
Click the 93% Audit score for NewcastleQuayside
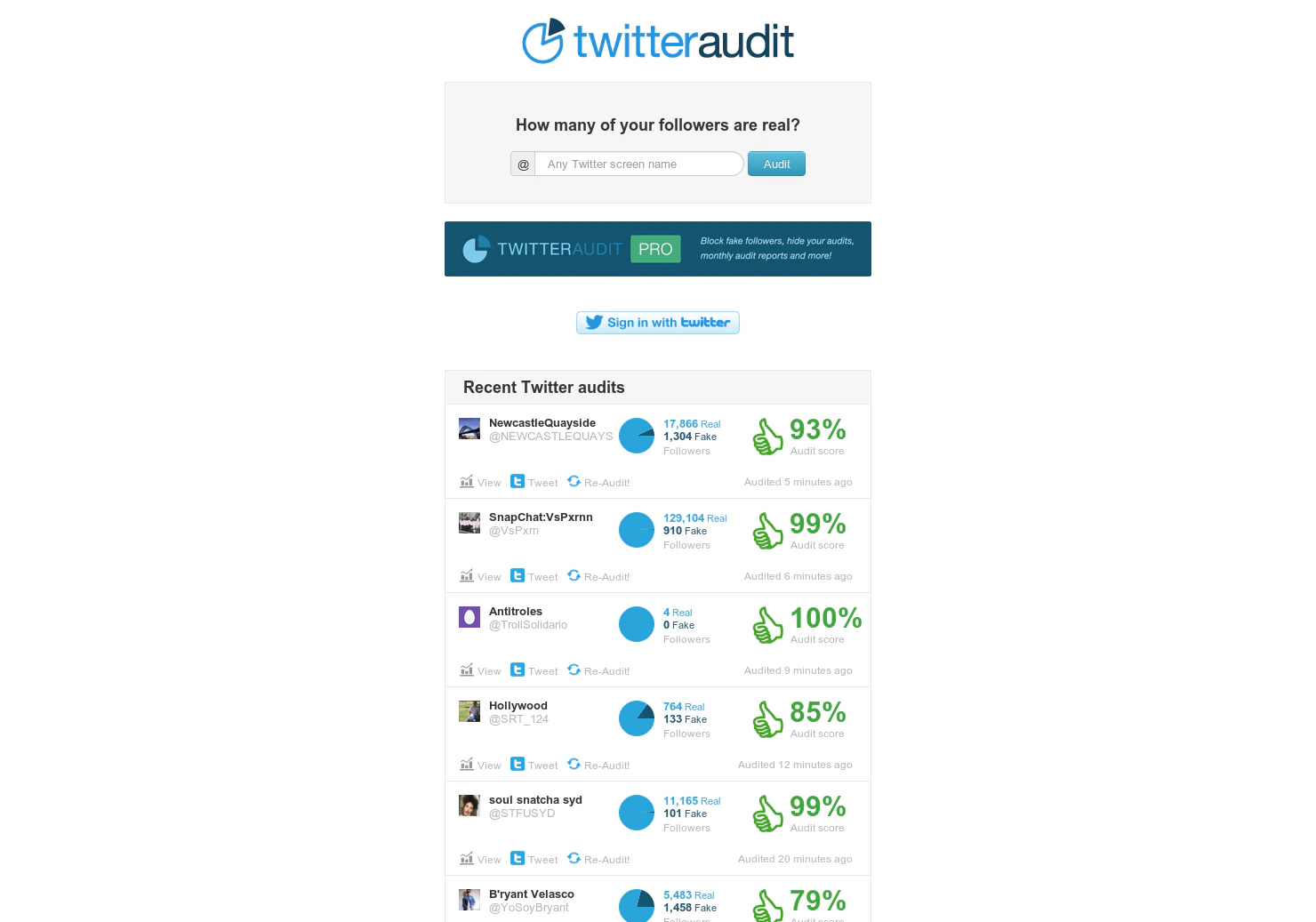[817, 431]
